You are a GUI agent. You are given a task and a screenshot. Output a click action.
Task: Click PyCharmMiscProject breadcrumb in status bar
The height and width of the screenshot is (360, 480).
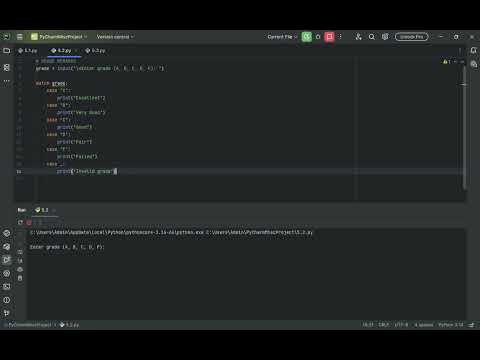tap(29, 325)
